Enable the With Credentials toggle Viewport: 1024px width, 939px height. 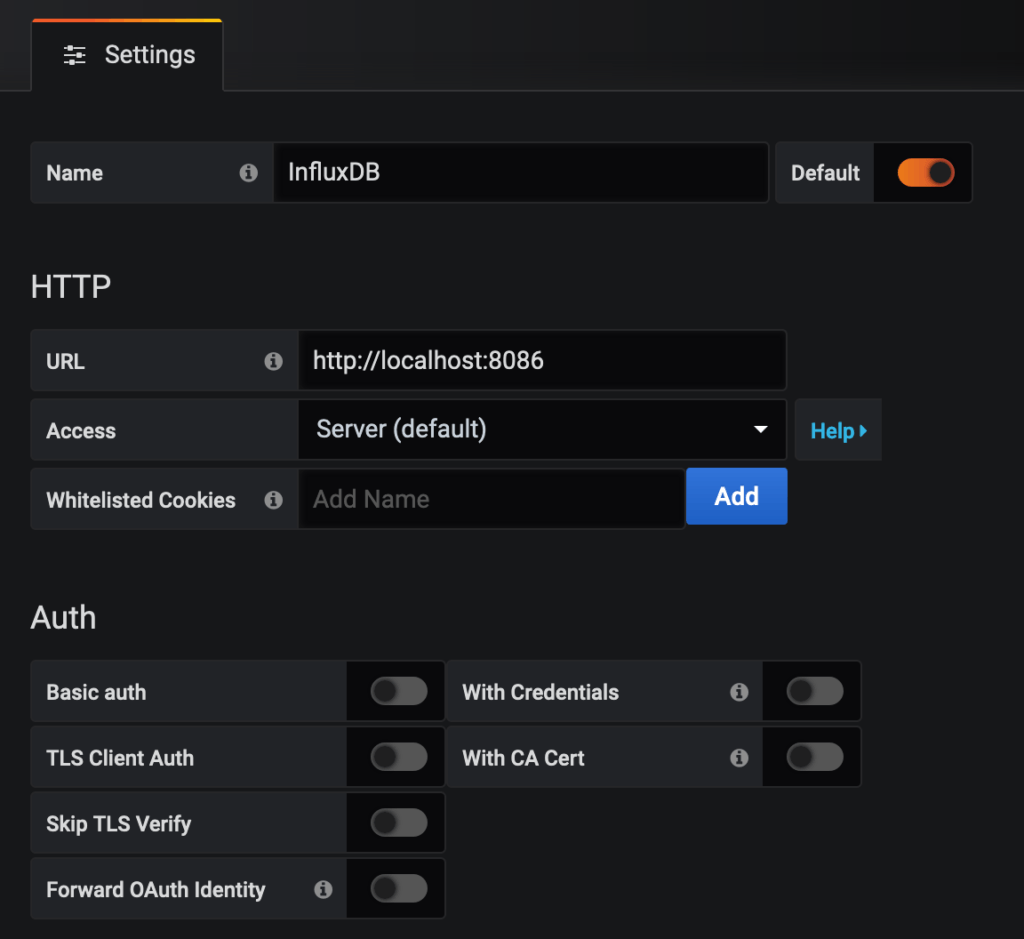[x=814, y=692]
